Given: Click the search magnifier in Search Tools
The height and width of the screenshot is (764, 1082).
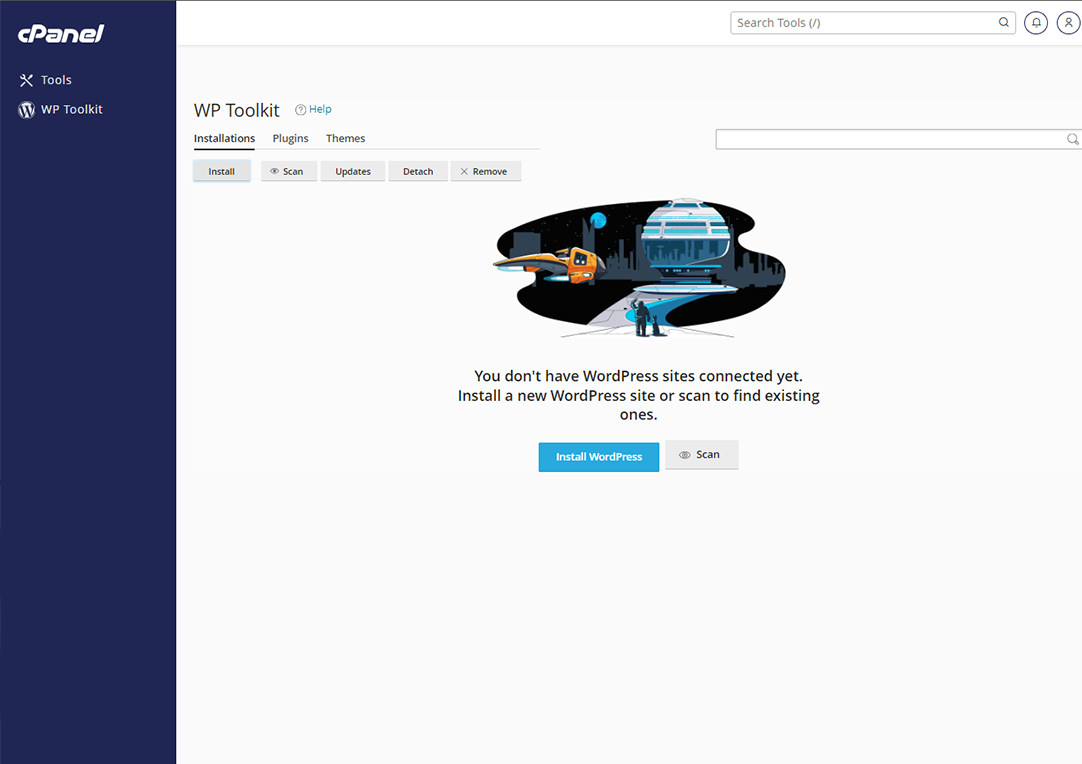Looking at the screenshot, I should coord(1003,22).
